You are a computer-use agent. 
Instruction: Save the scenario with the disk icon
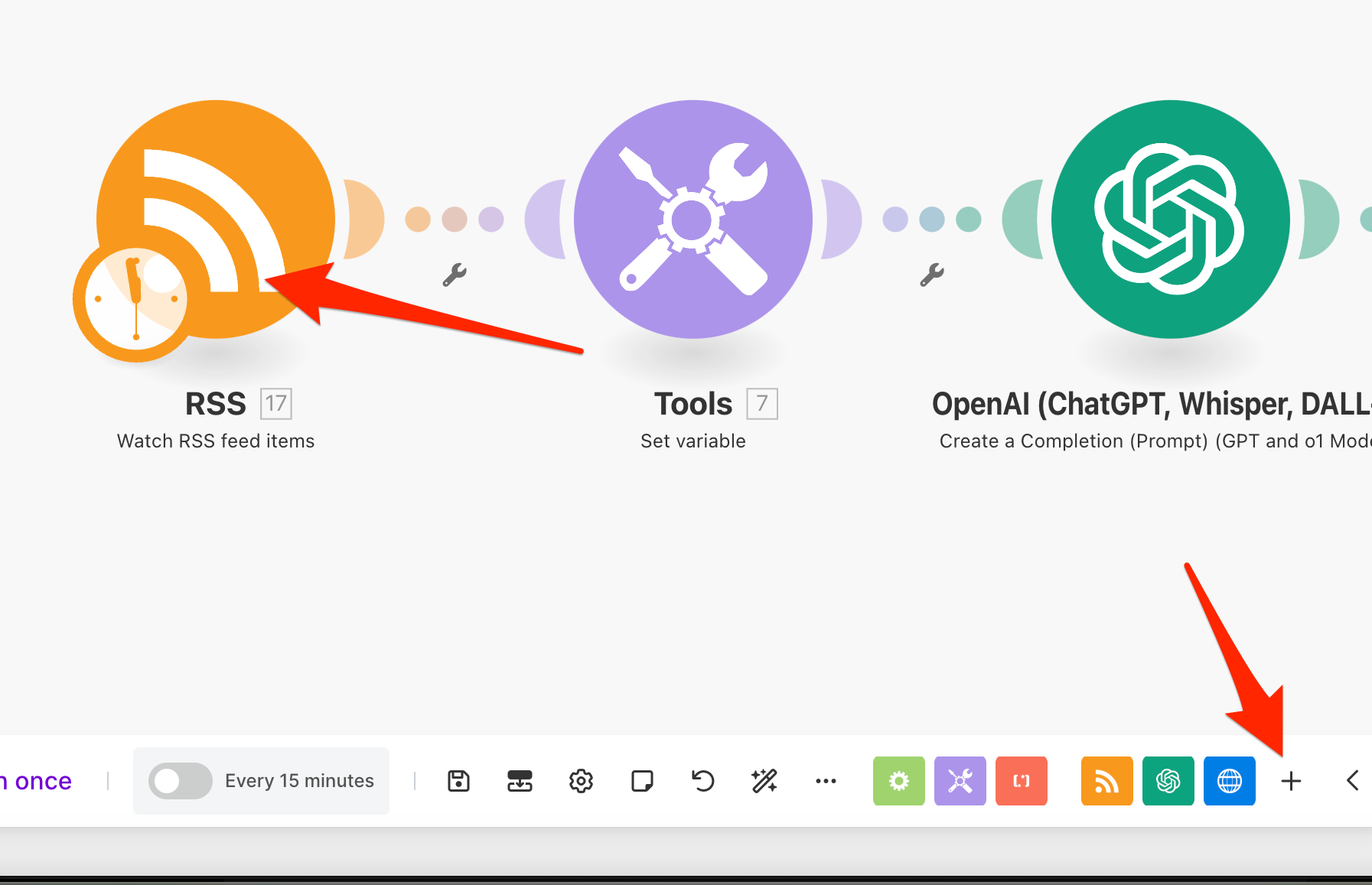(x=458, y=781)
